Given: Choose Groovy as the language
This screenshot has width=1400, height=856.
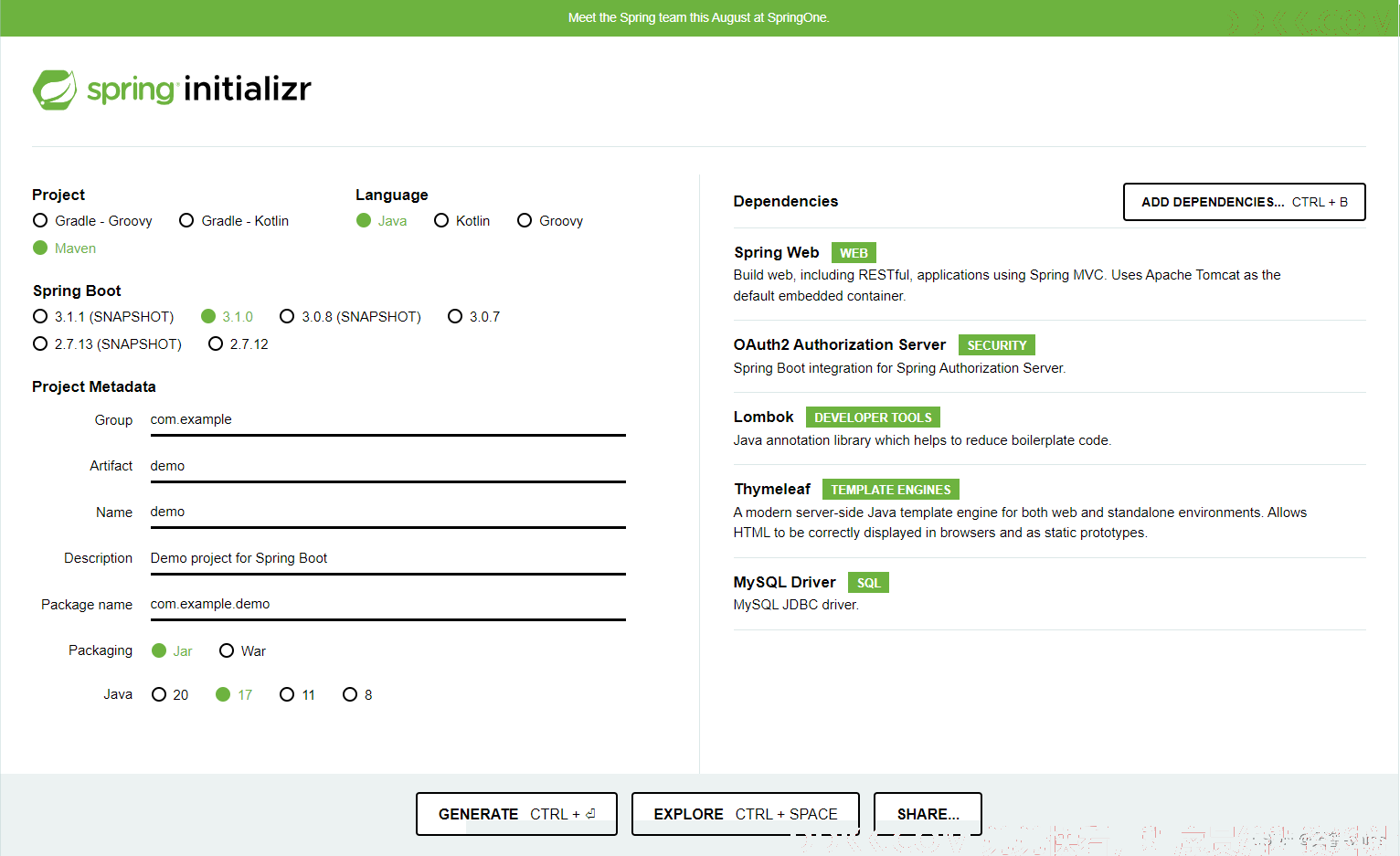Looking at the screenshot, I should tap(550, 221).
